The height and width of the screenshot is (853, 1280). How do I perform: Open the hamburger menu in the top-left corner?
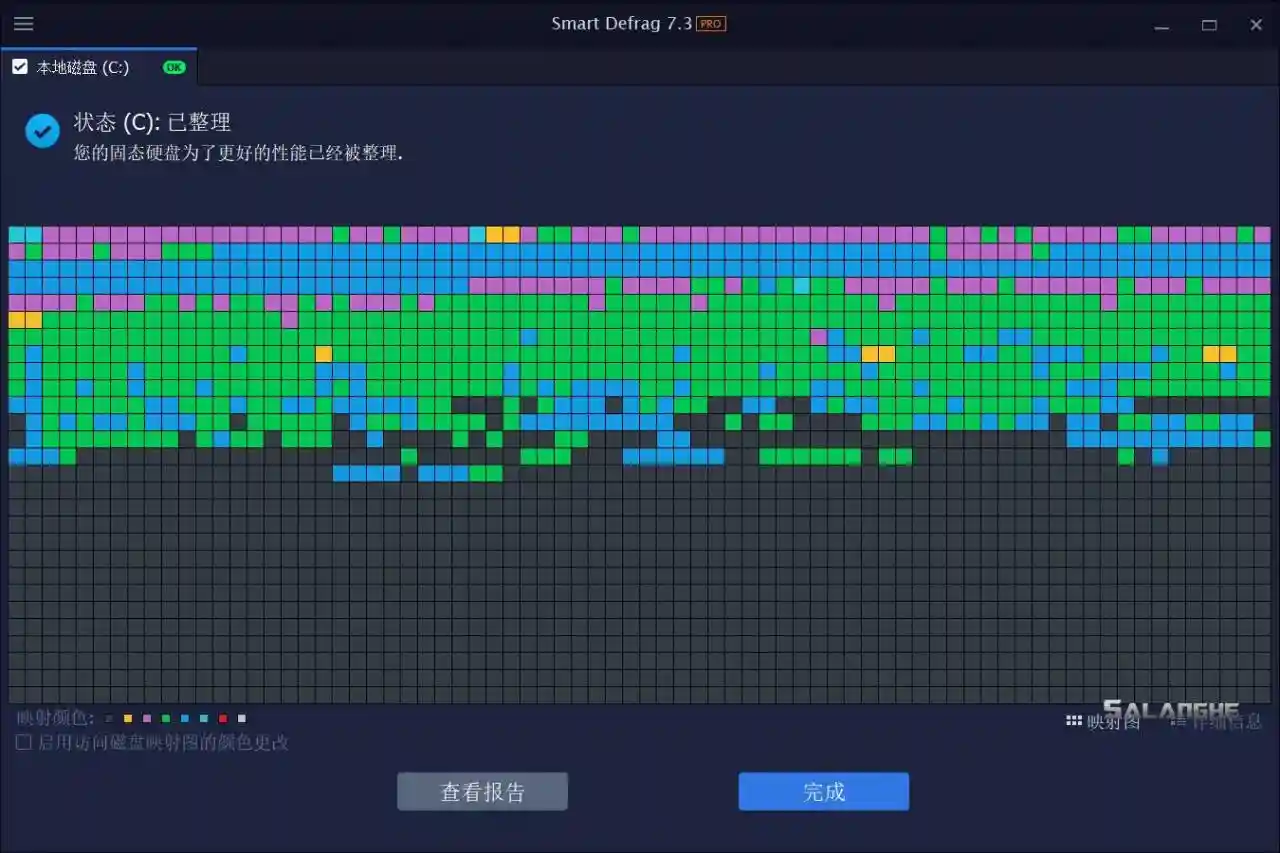[x=24, y=24]
